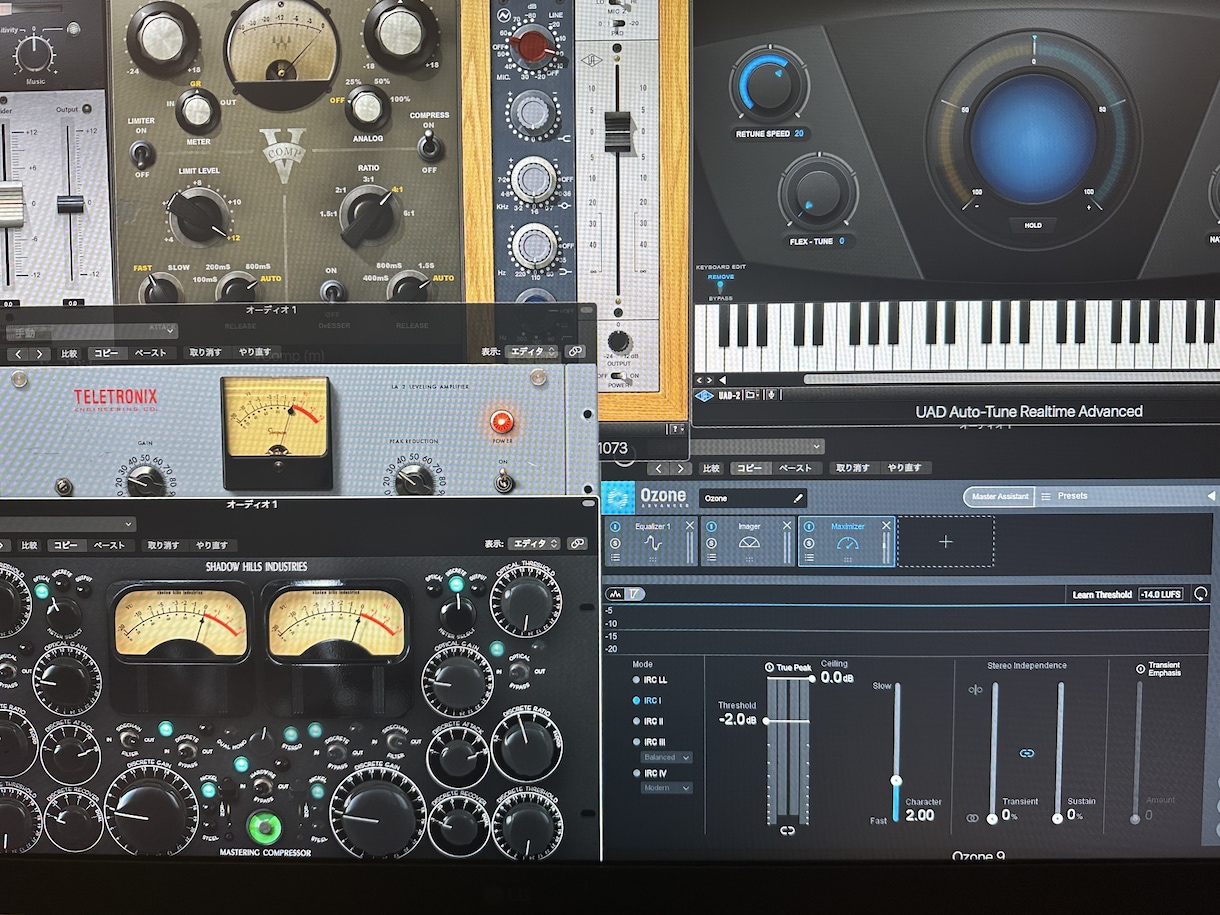Open the 手動 preset dropdown in LA-2A window
The image size is (1220, 915).
pos(92,331)
